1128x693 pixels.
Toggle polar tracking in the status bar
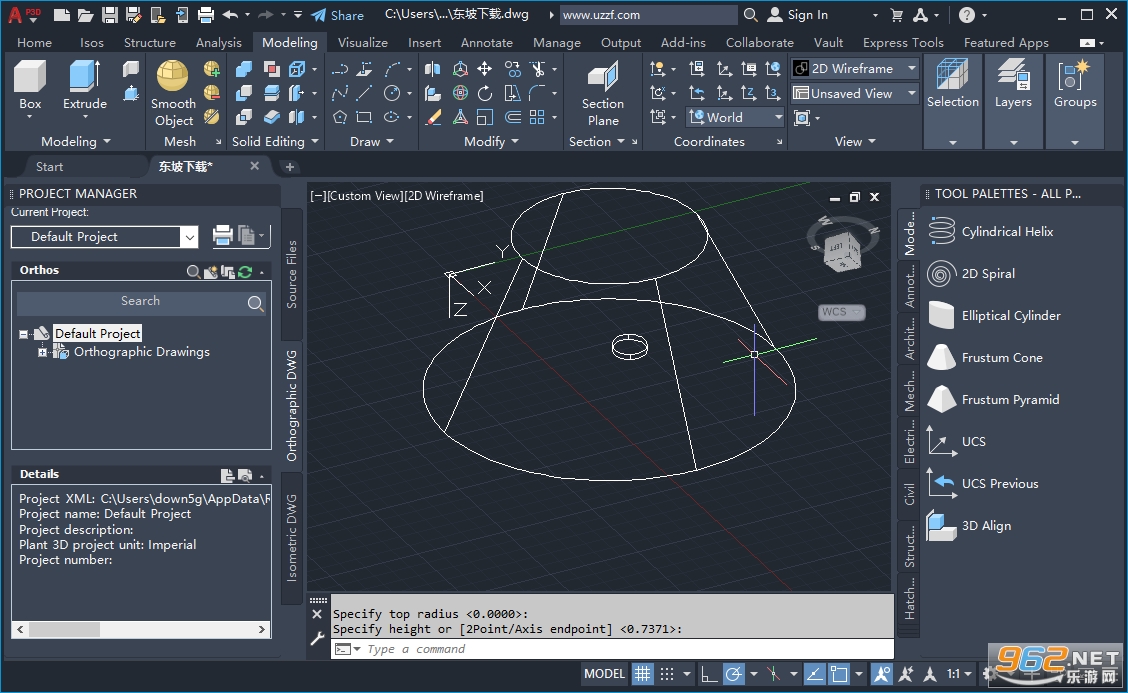tap(733, 674)
